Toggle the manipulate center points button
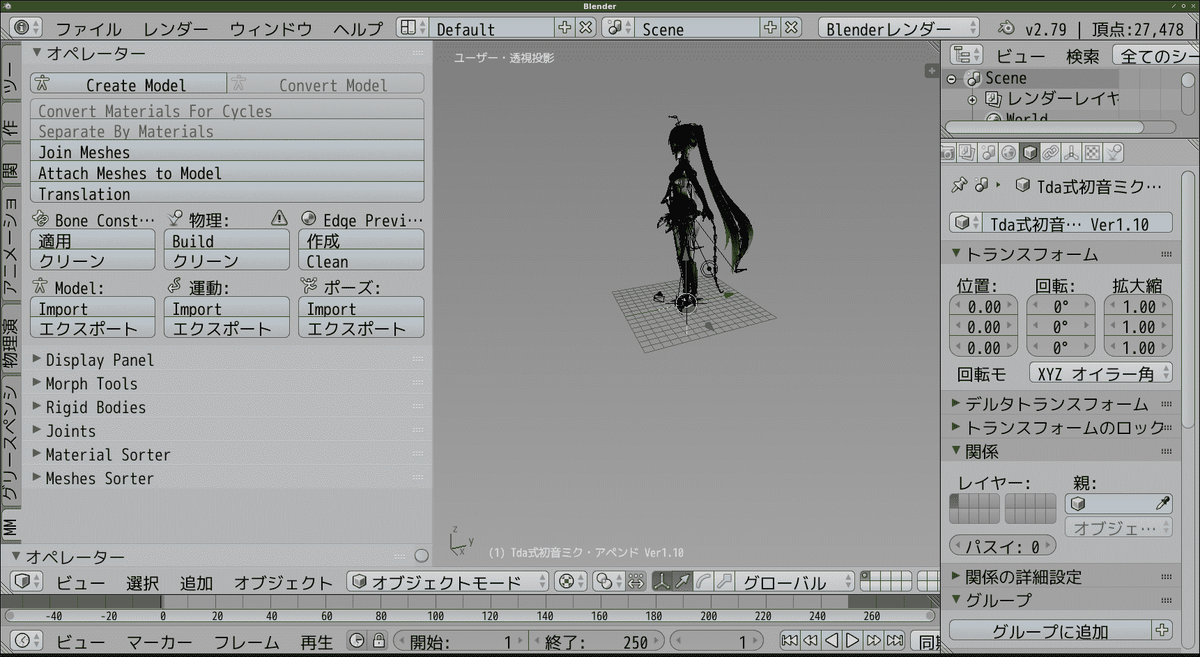The image size is (1200, 657). pos(636,582)
